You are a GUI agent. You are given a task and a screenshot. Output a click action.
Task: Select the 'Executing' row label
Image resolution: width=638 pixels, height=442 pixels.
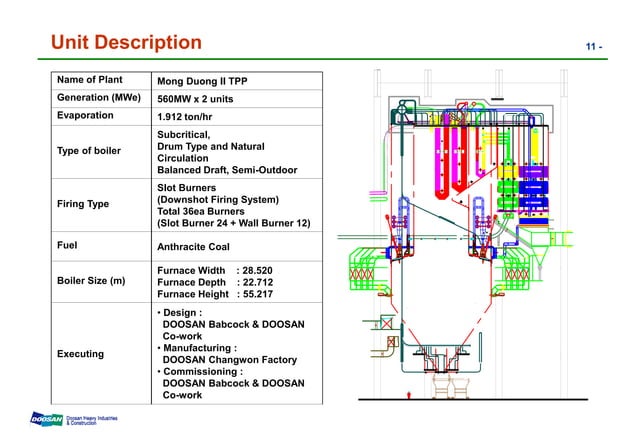(81, 354)
